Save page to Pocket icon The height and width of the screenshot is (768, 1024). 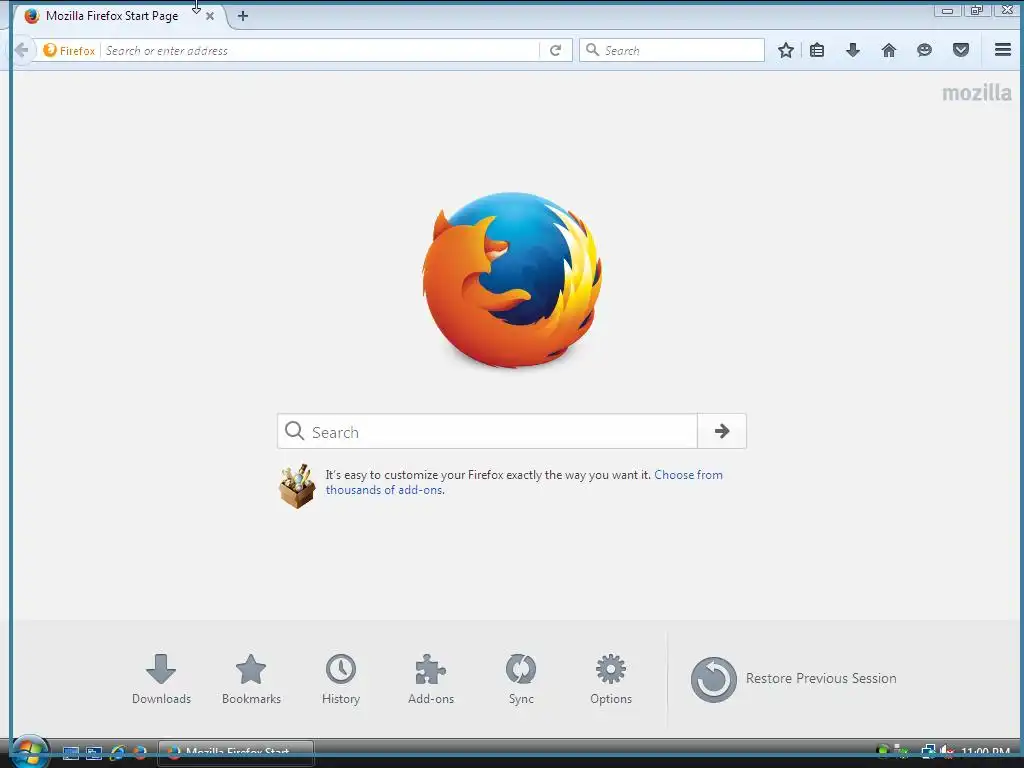[960, 50]
